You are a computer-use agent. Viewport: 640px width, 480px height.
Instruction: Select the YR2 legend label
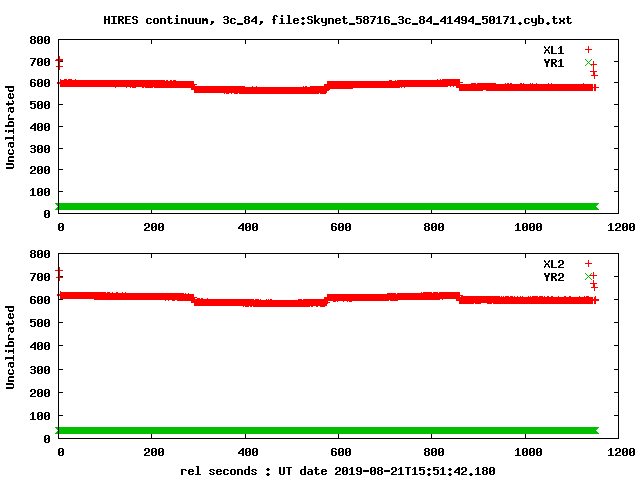point(553,277)
